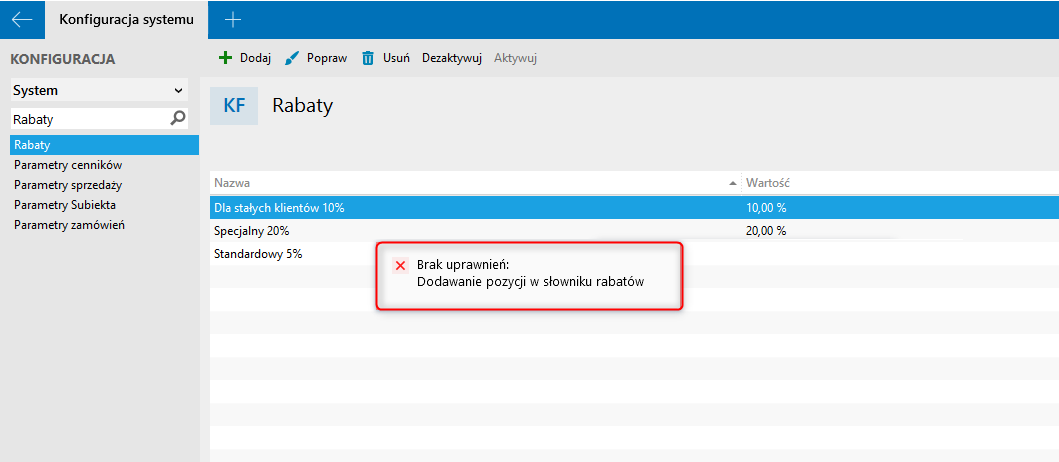
Task: Click the Rabaty page heading
Action: tap(303, 106)
